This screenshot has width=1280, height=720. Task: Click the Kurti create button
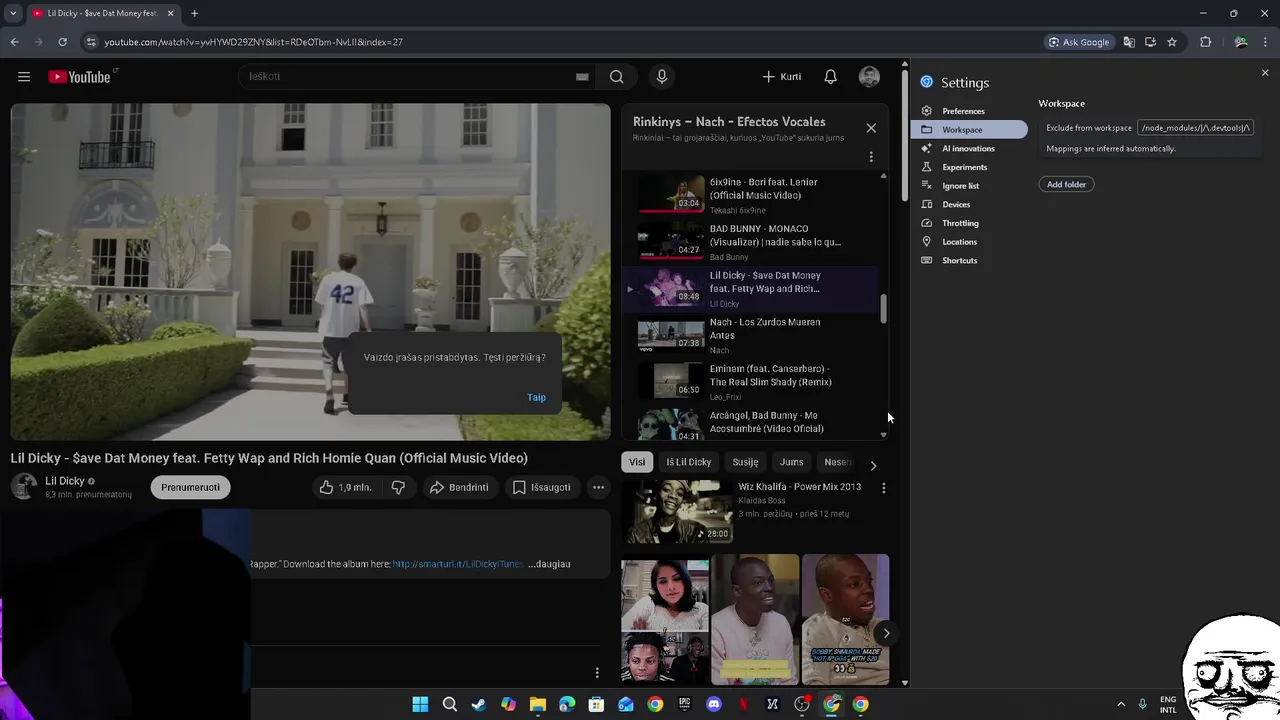click(x=781, y=77)
